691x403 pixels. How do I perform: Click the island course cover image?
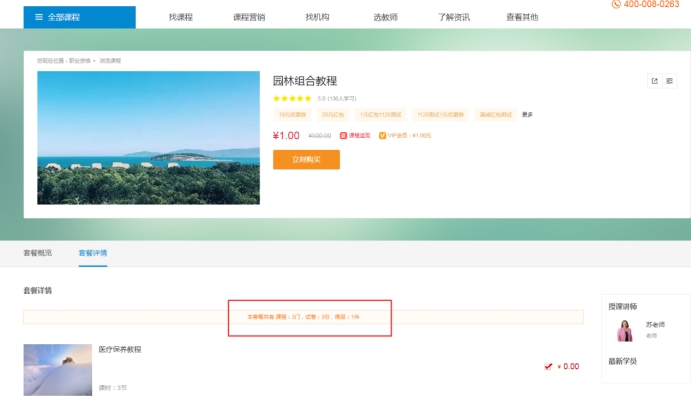click(x=149, y=138)
